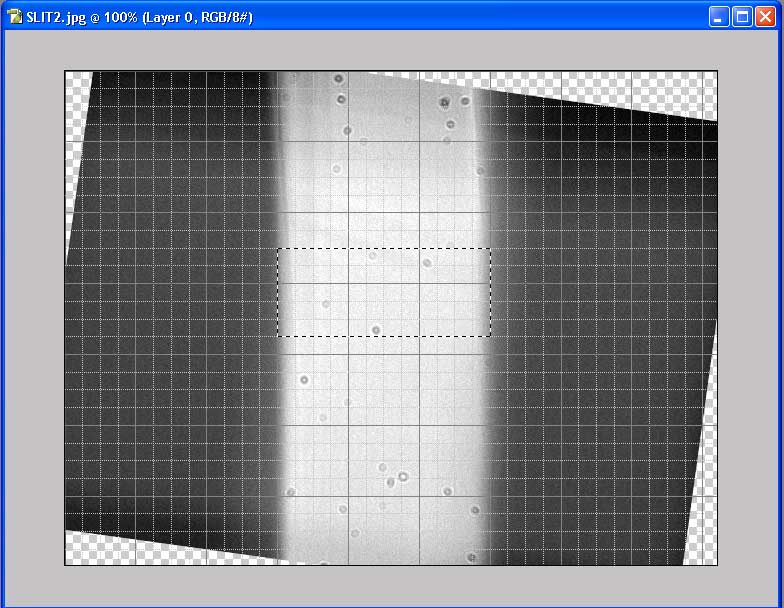Image resolution: width=784 pixels, height=608 pixels.
Task: Click inside the dashed marquee selection
Action: (x=384, y=292)
